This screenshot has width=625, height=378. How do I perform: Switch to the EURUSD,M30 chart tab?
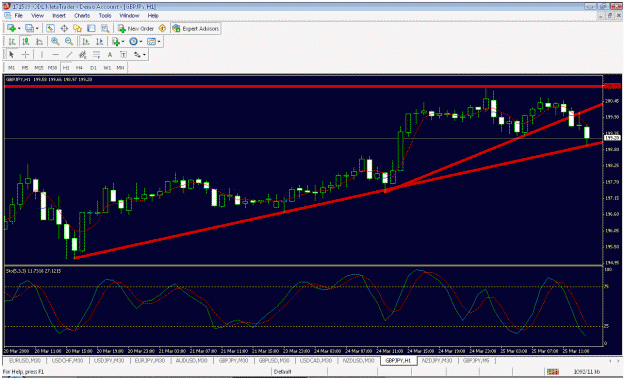point(25,360)
